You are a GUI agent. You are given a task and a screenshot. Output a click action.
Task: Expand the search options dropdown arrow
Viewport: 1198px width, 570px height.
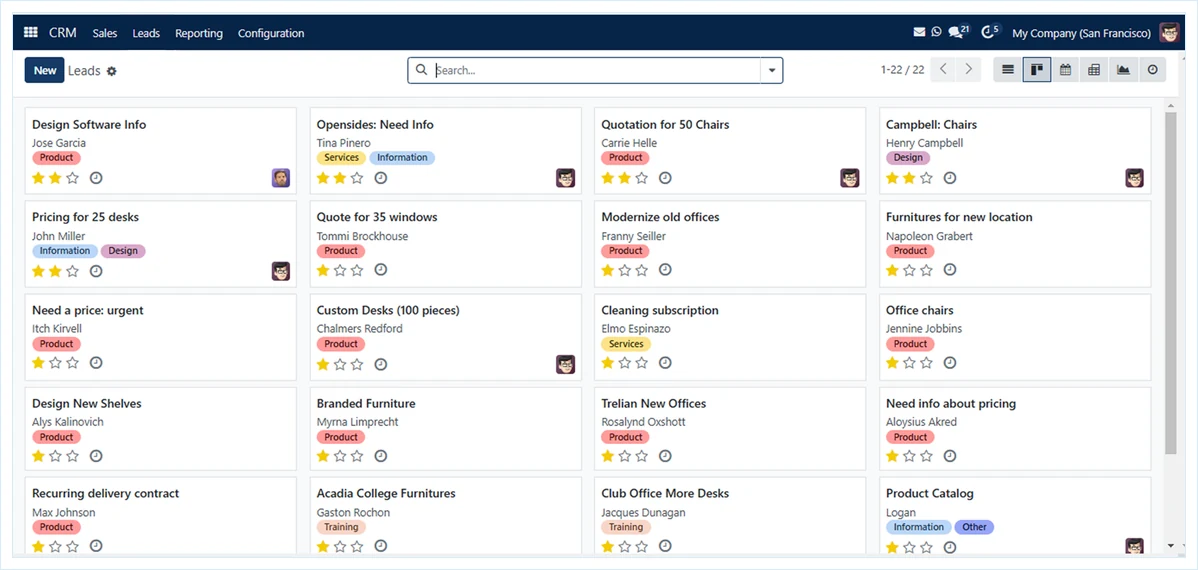pos(772,70)
